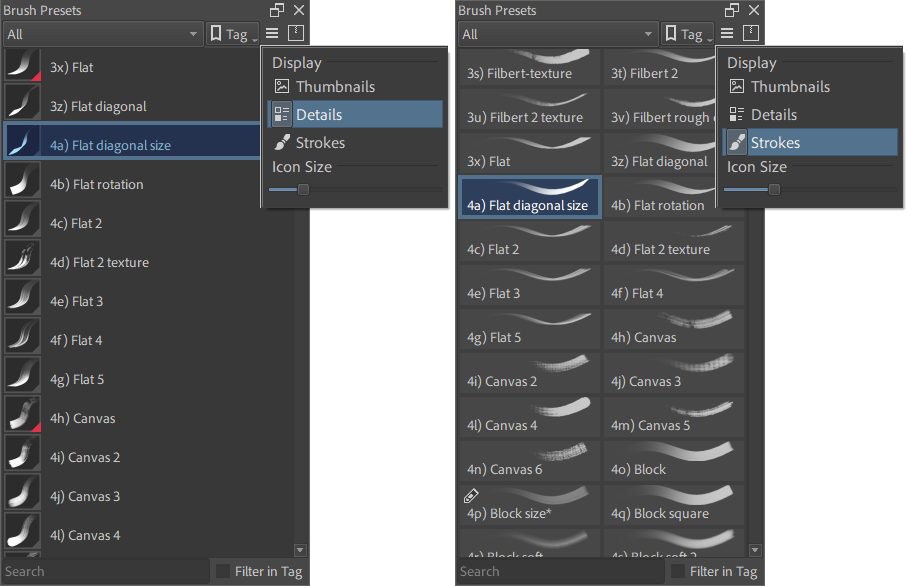Choose Thumbnails in the right Display menu

tap(810, 86)
